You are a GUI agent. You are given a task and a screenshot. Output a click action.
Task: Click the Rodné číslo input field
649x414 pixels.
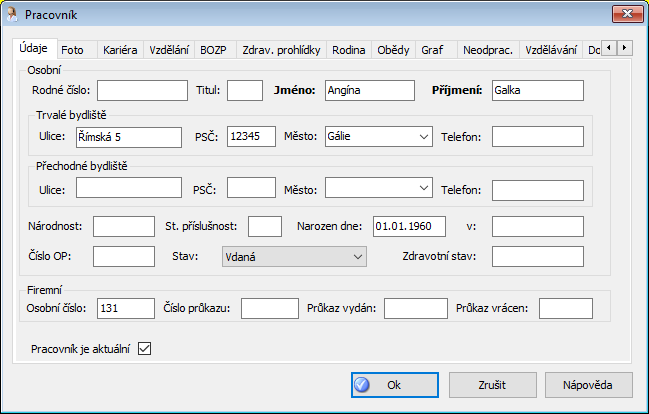(143, 91)
